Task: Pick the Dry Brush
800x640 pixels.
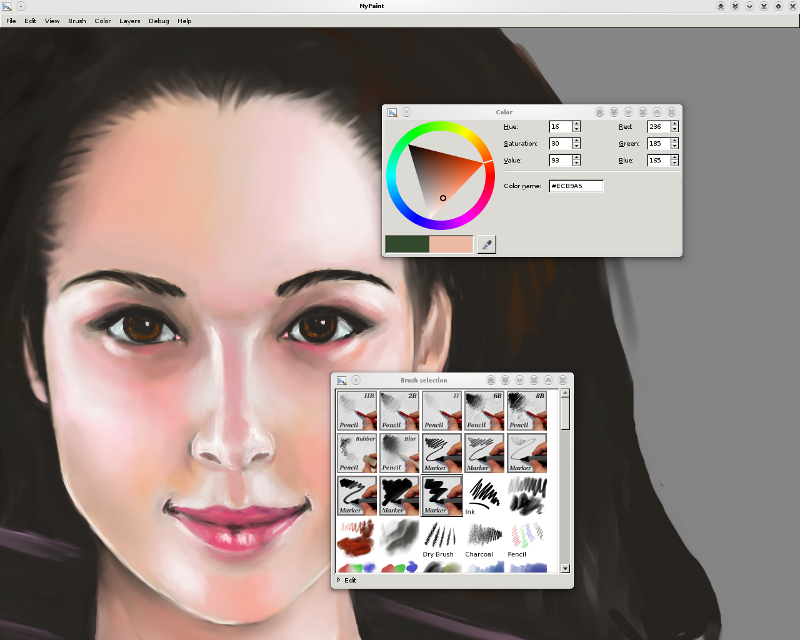Action: tap(438, 533)
